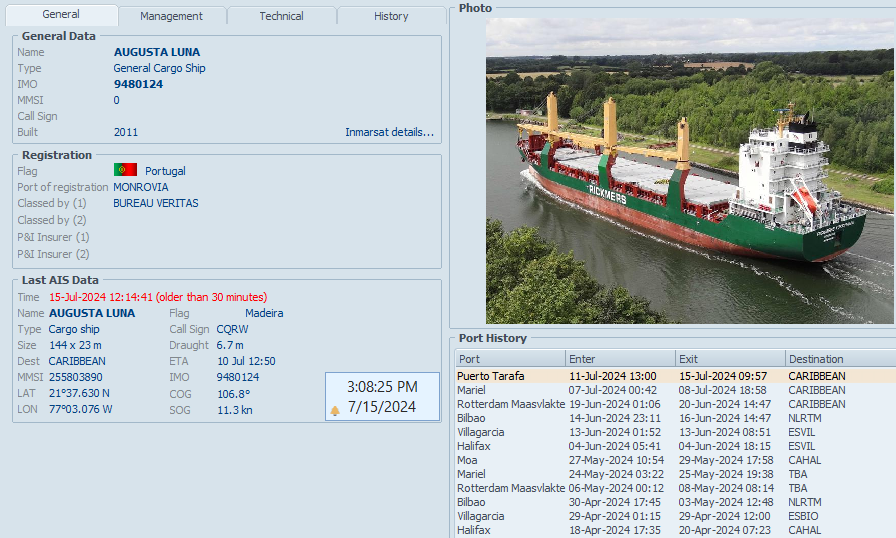
Task: Select the Halifax row entered 18-Apr-2024
Action: (675, 530)
